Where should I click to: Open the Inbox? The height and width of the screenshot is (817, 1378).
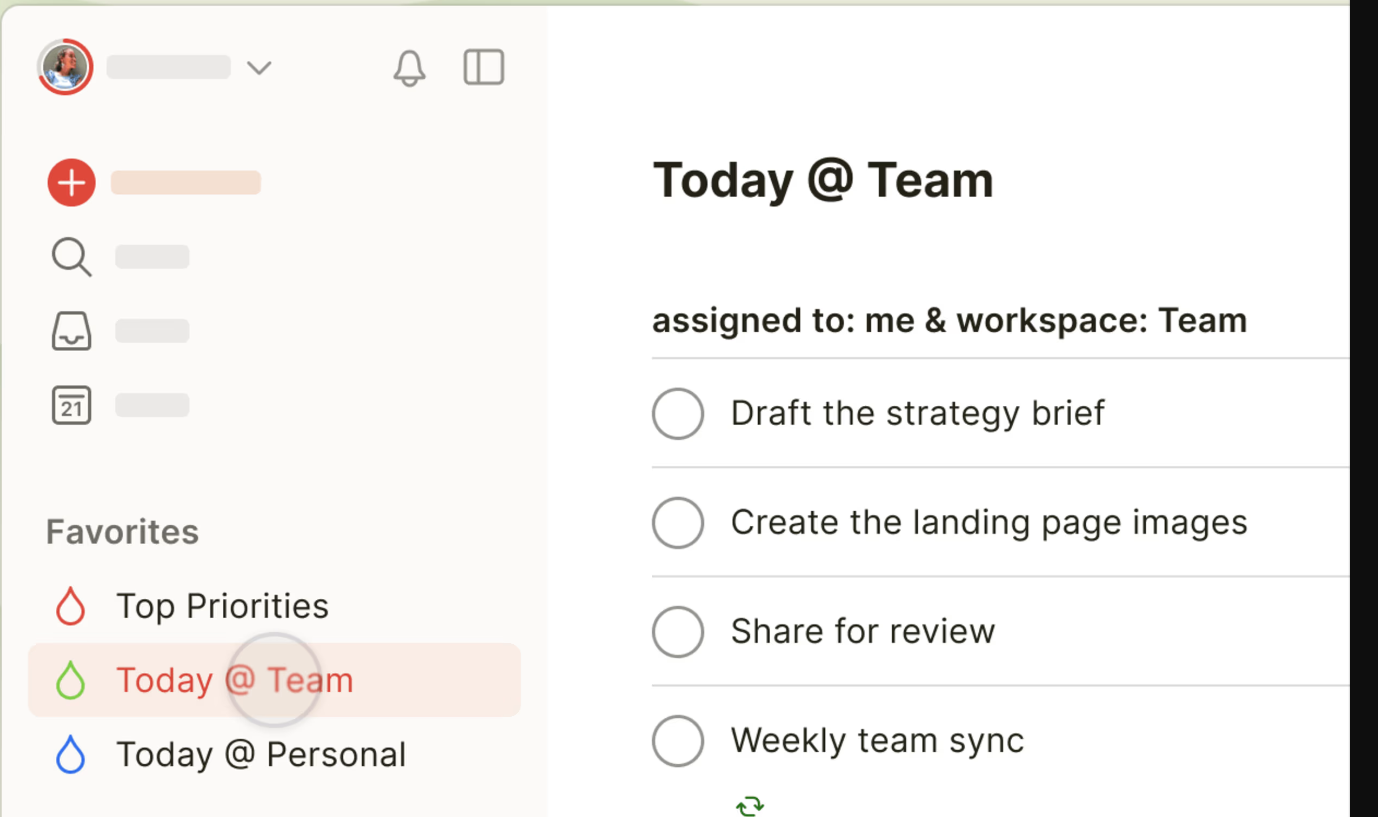click(x=71, y=331)
